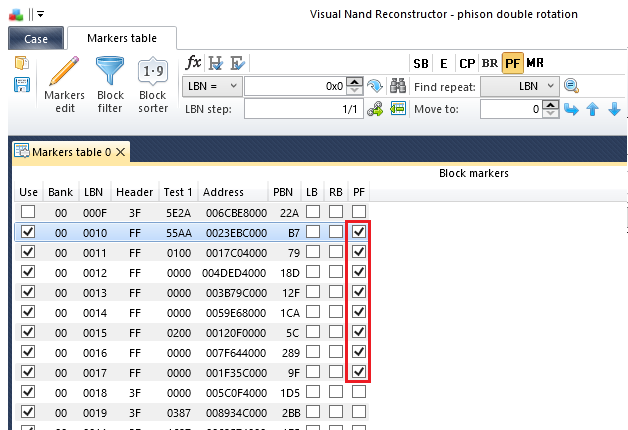The image size is (628, 430).
Task: Uncheck Use box for LBN 0019 row
Action: 28,412
